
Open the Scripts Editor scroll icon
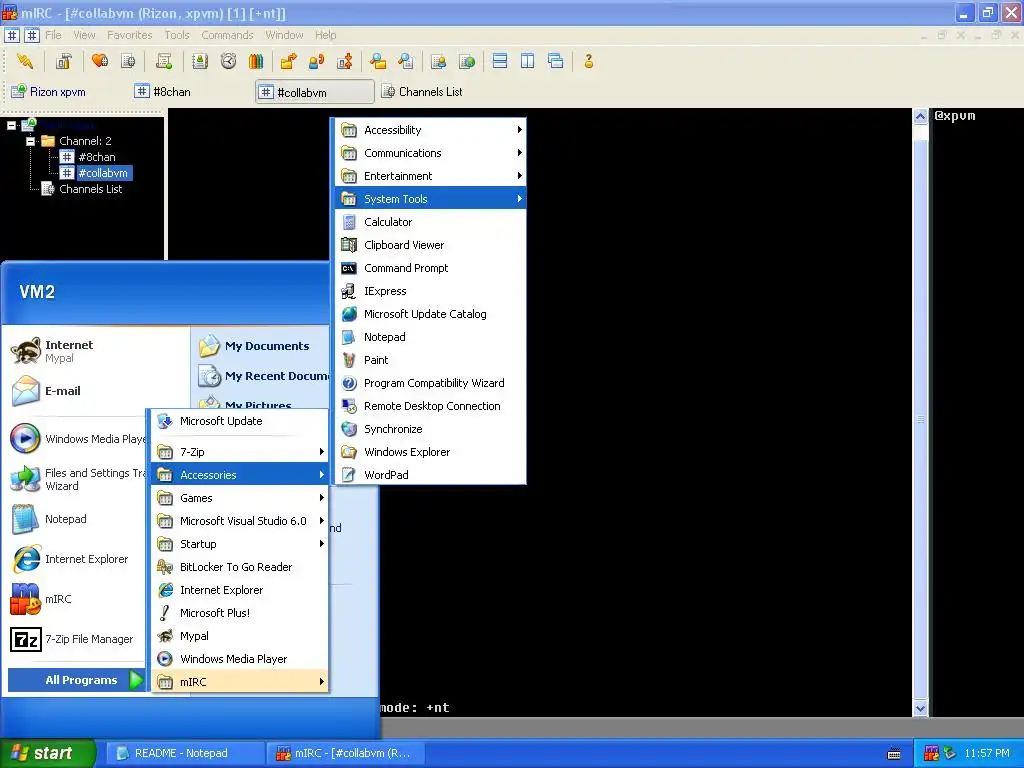pos(164,61)
